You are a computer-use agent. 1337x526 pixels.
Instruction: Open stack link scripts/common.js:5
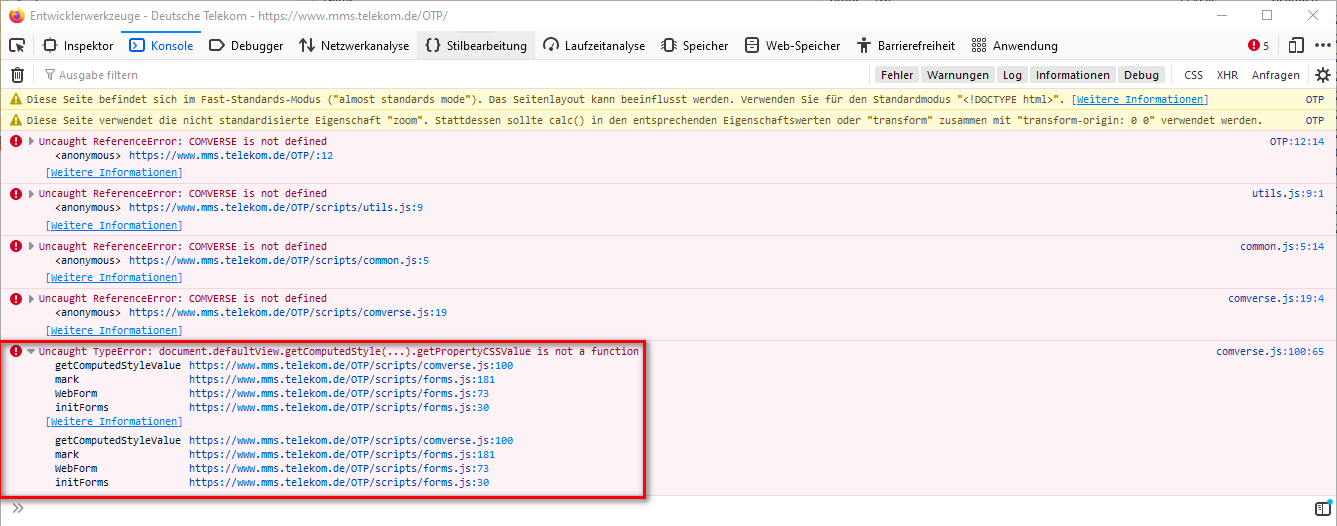tap(279, 260)
